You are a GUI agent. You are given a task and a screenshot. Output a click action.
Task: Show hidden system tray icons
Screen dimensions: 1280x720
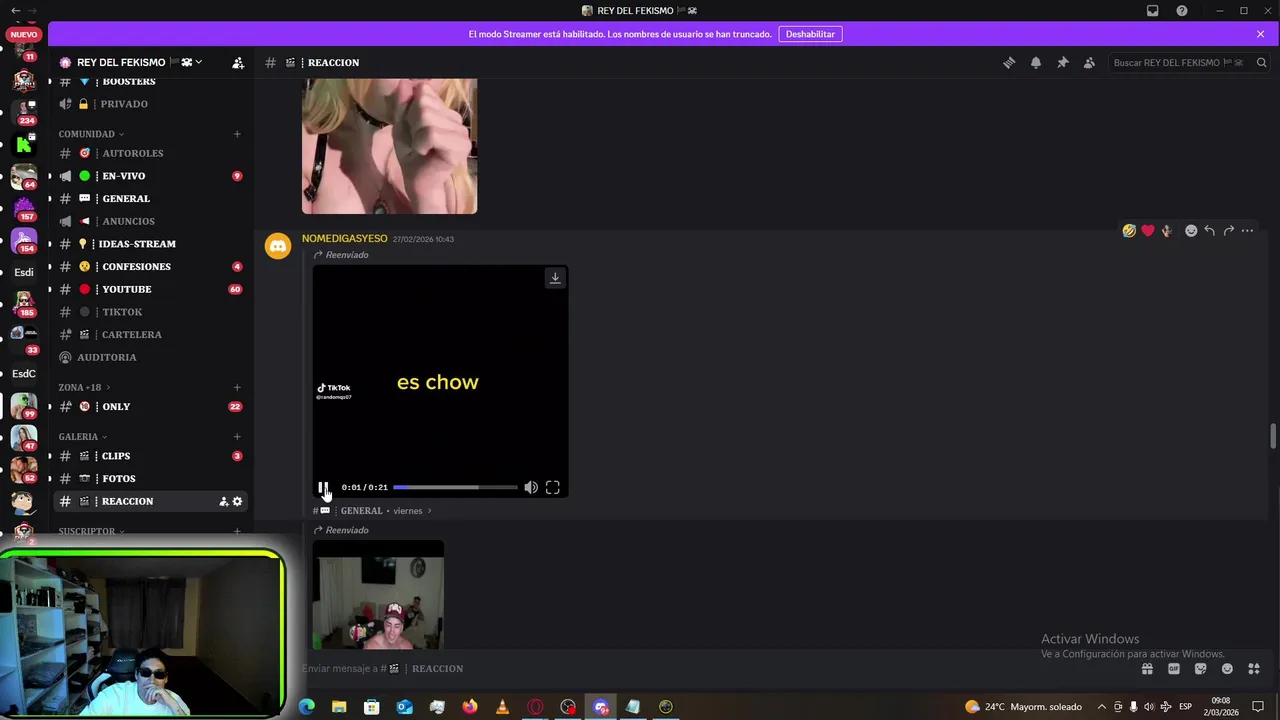(1102, 707)
